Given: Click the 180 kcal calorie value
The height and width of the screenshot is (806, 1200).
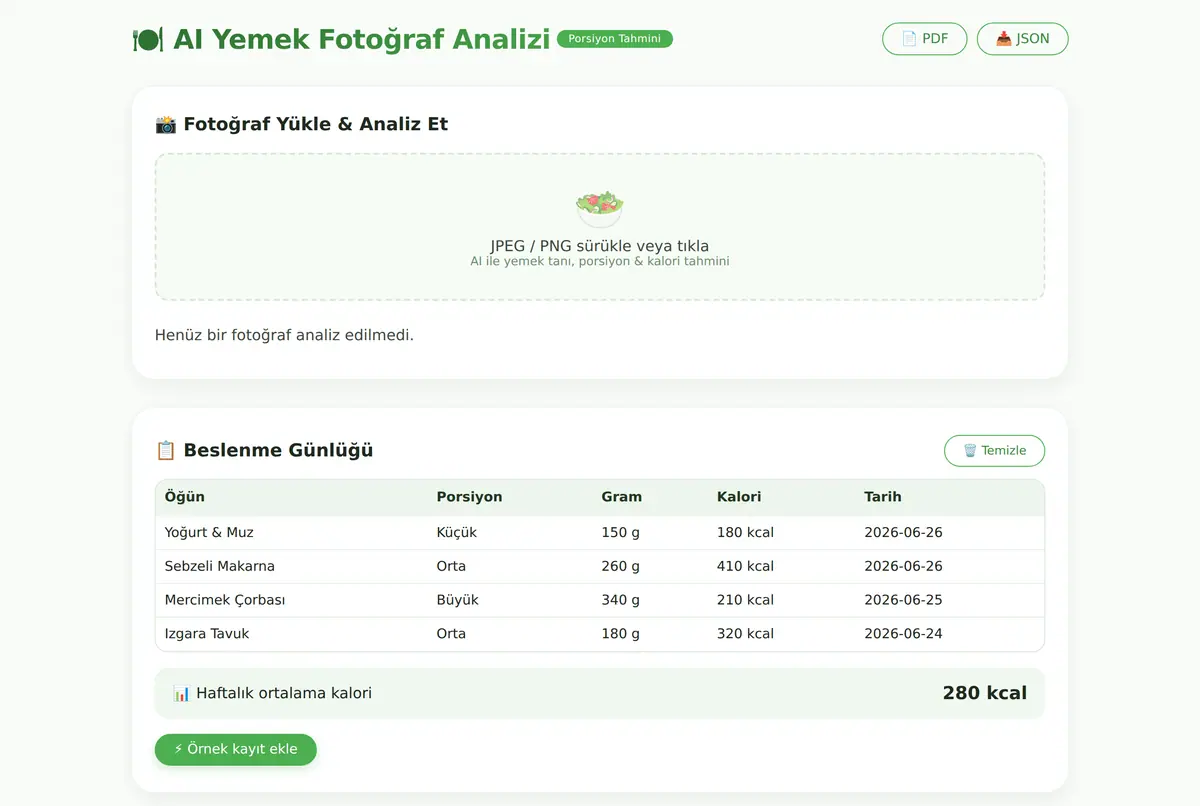Looking at the screenshot, I should point(746,533).
